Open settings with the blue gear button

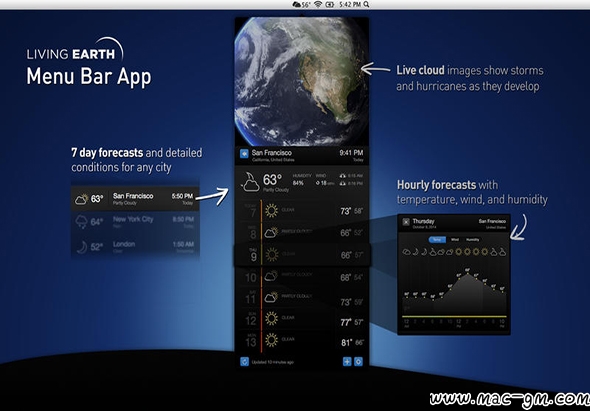pyautogui.click(x=358, y=362)
